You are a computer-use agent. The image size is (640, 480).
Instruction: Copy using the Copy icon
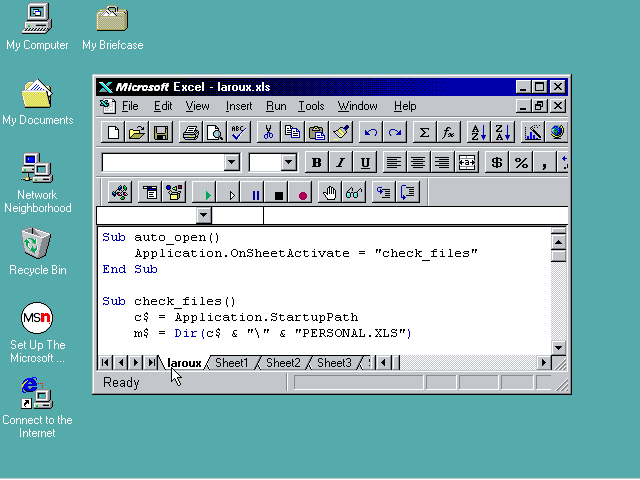pos(293,132)
